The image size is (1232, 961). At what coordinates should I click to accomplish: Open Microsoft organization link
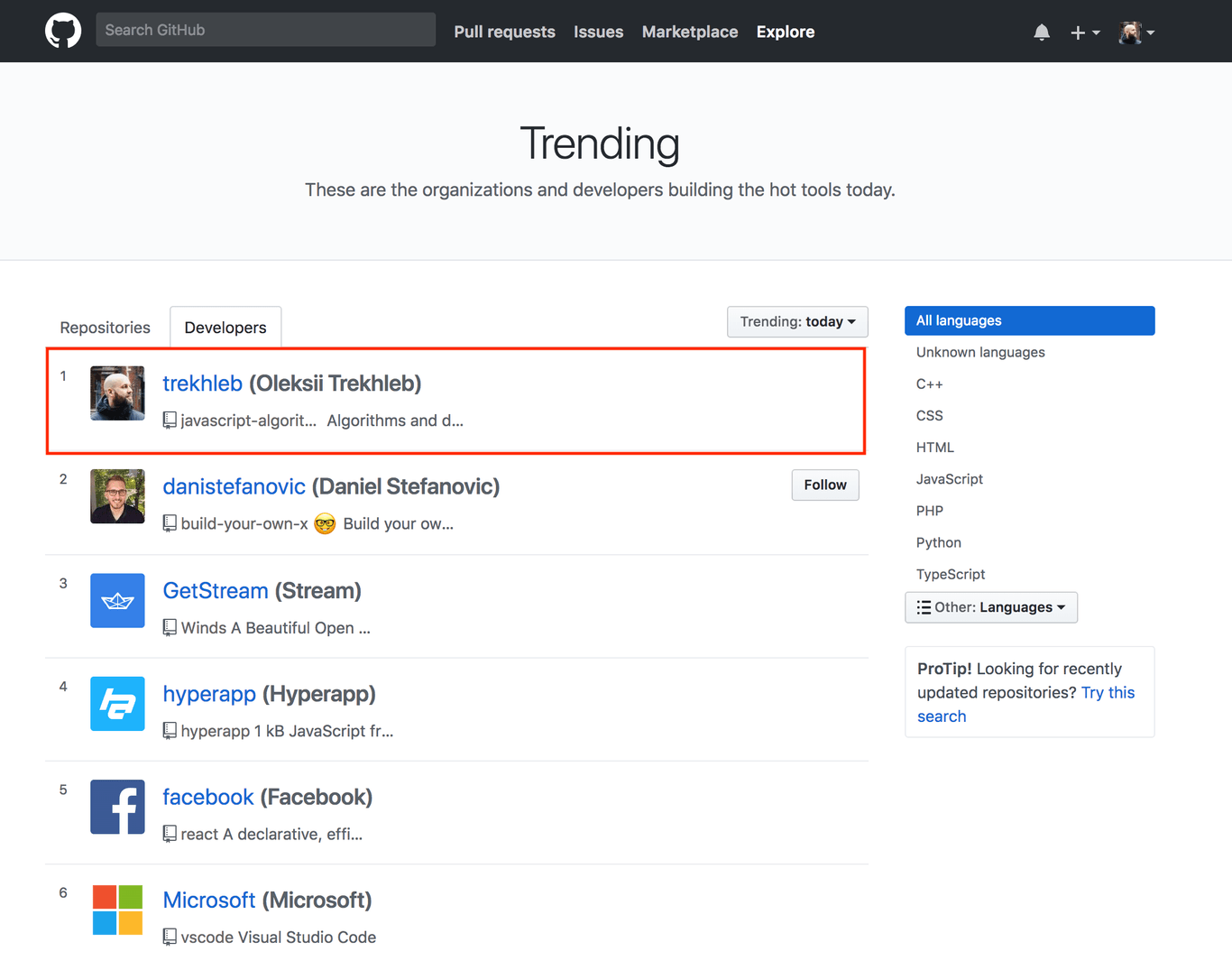point(209,900)
